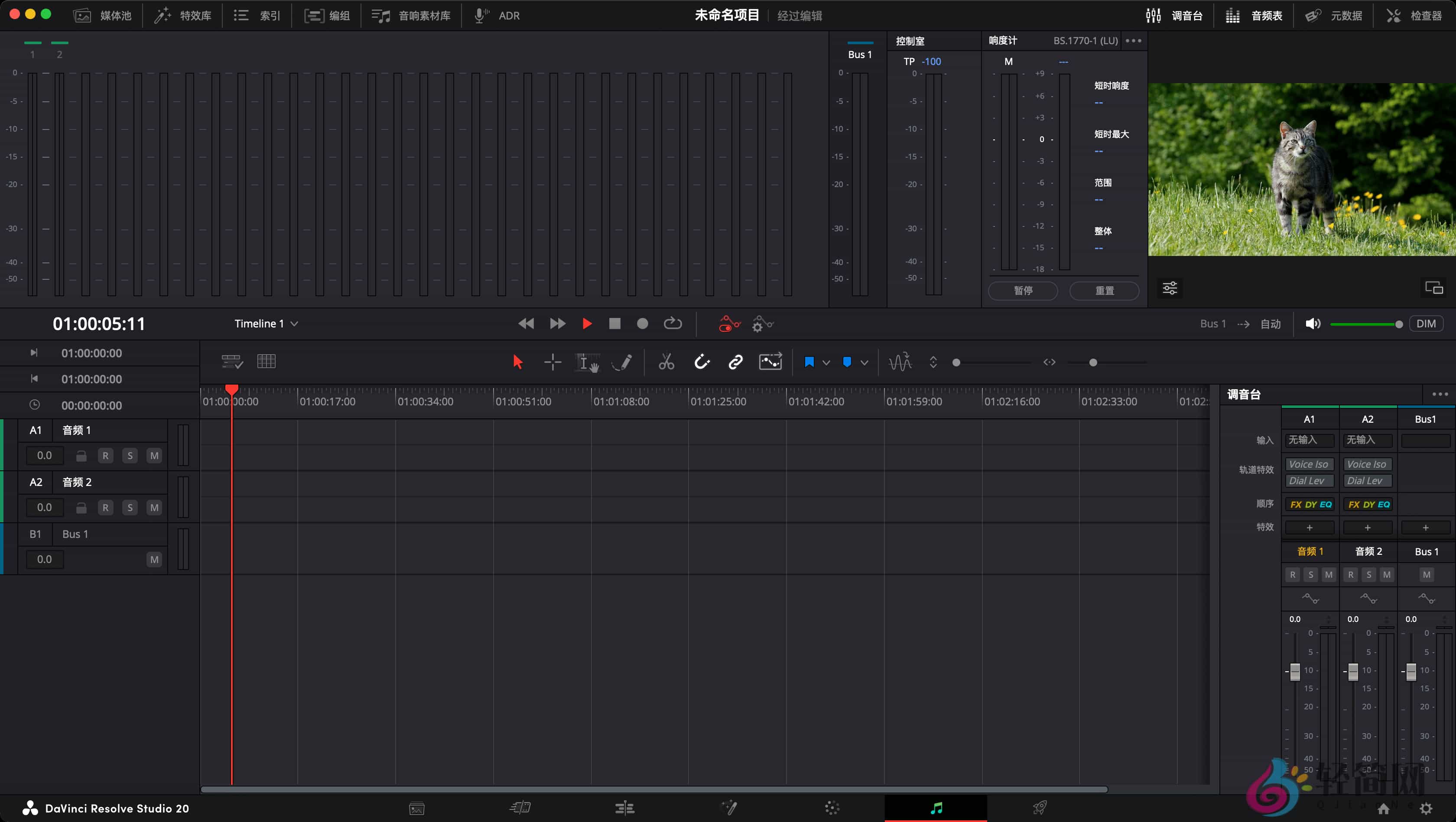Select the razor scissors edit tool

click(x=666, y=362)
